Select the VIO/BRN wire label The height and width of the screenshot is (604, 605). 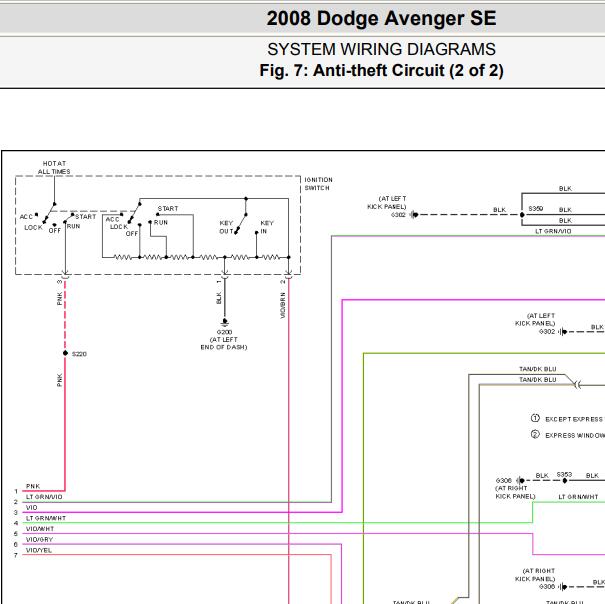(283, 305)
